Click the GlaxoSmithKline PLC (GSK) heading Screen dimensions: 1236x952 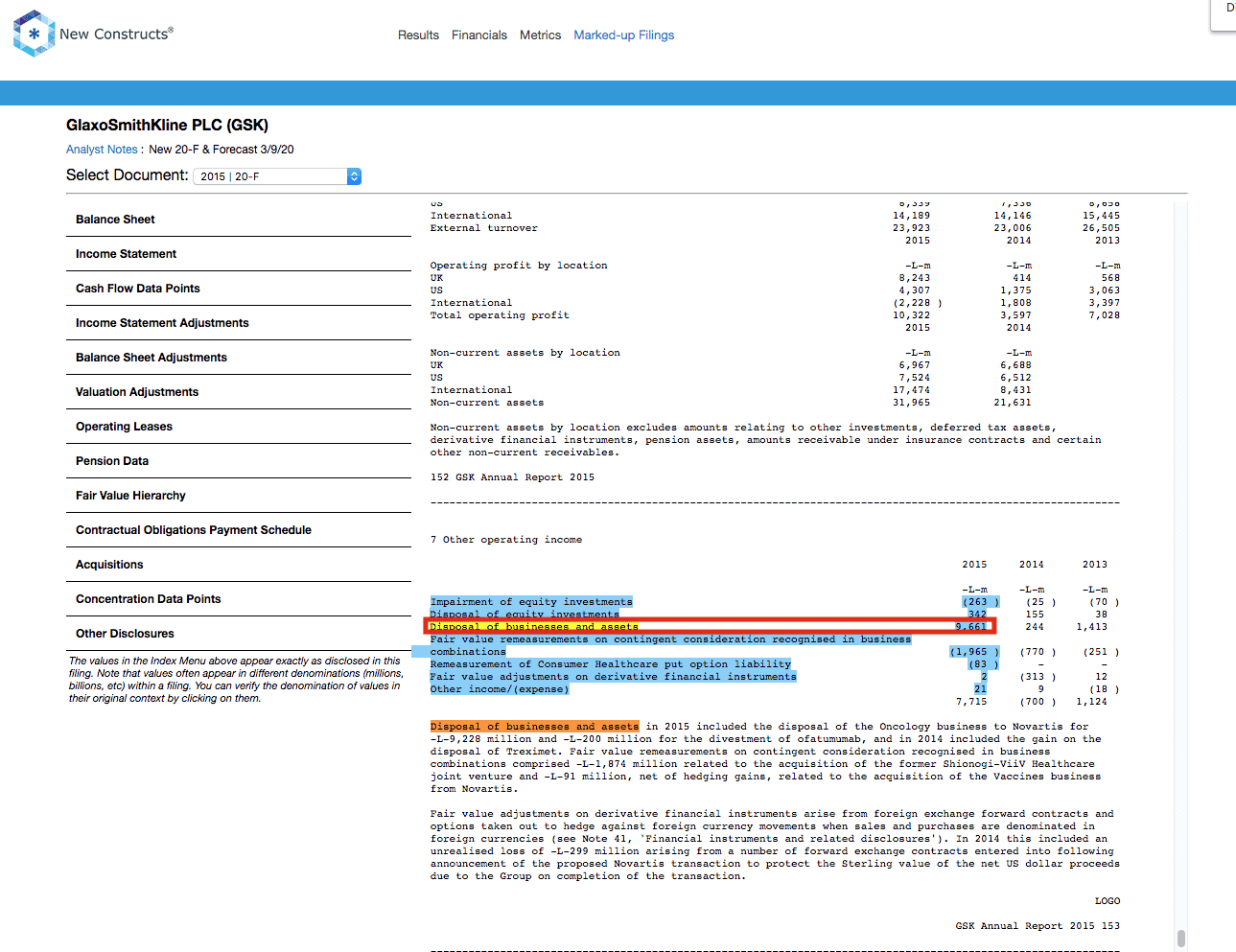click(167, 125)
